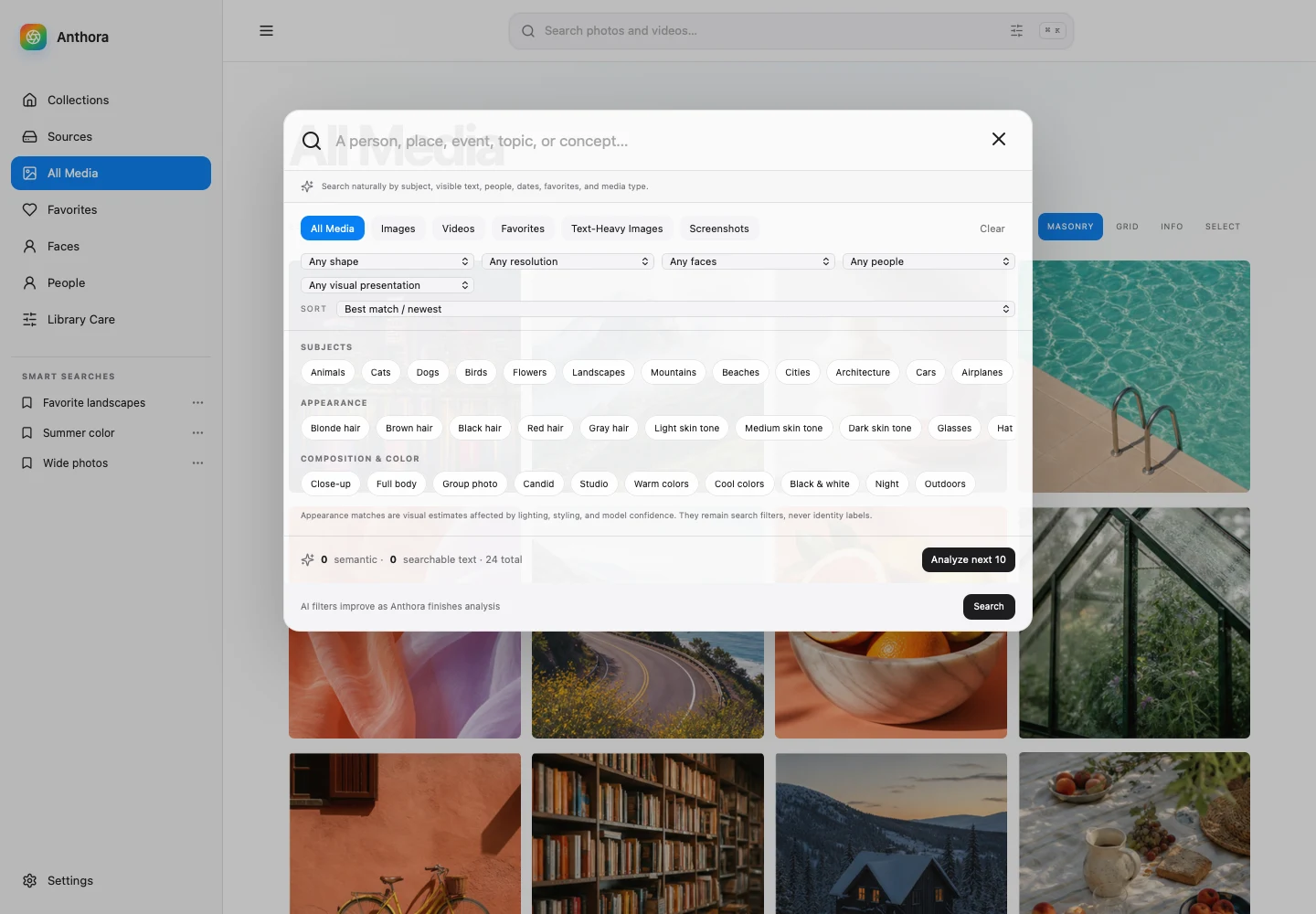Click Analyze next 10 button
This screenshot has height=914, width=1316.
[x=969, y=559]
